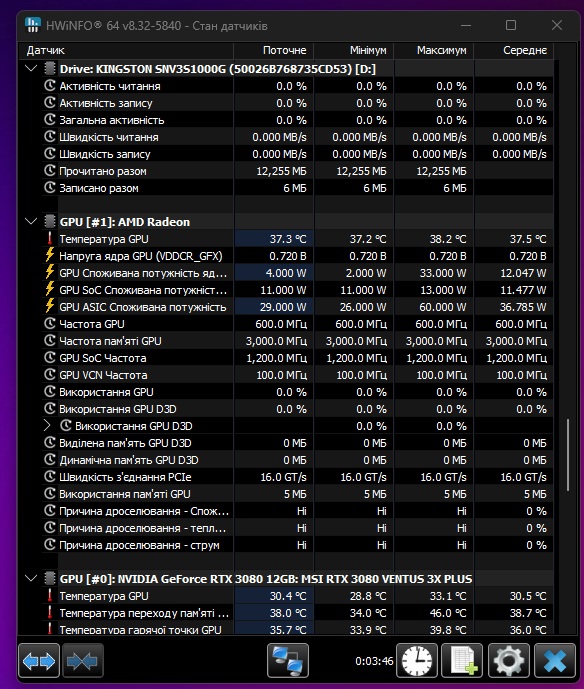The width and height of the screenshot is (584, 689).
Task: Collapse the GPU [#1]: AMD Radeon section
Action: (x=31, y=221)
